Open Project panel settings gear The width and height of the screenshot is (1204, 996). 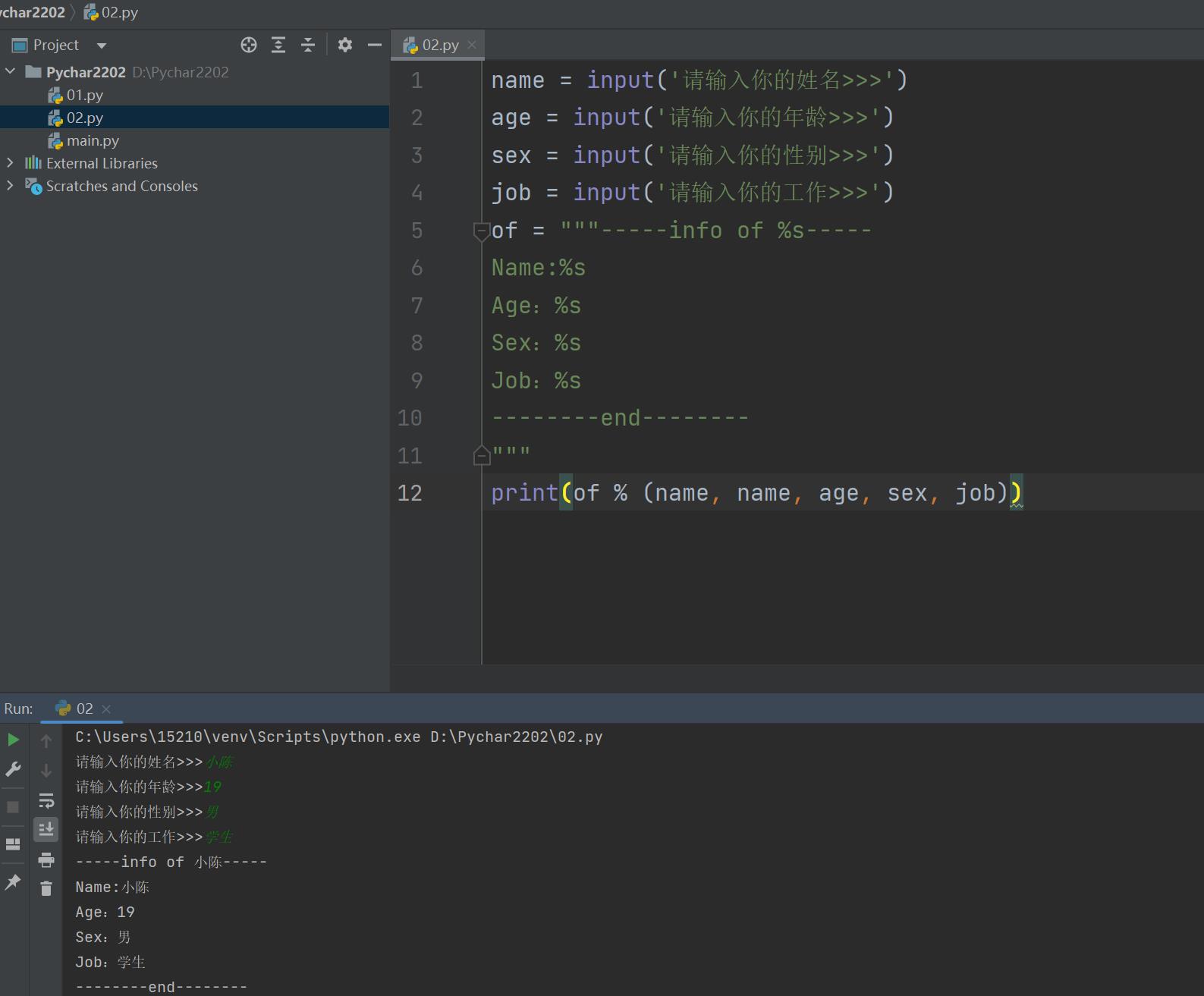[x=345, y=45]
